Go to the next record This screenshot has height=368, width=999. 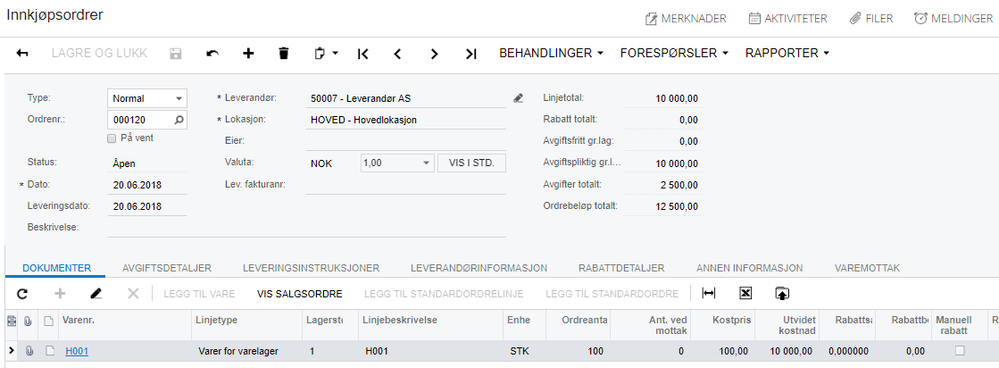pyautogui.click(x=435, y=54)
